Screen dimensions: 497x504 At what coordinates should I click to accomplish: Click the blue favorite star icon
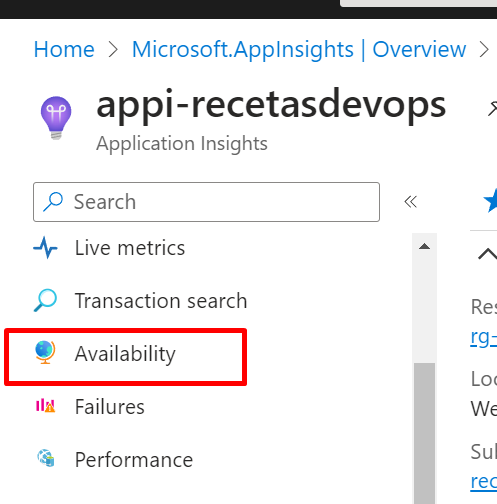[x=490, y=200]
